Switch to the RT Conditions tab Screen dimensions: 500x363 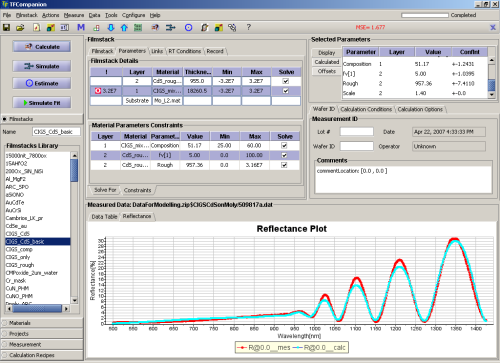185,51
